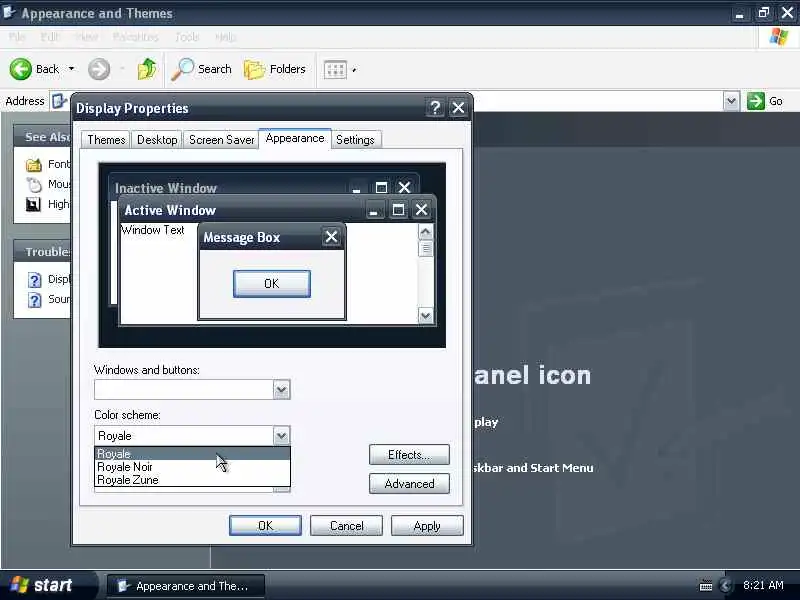Click the Start button

click(46, 585)
